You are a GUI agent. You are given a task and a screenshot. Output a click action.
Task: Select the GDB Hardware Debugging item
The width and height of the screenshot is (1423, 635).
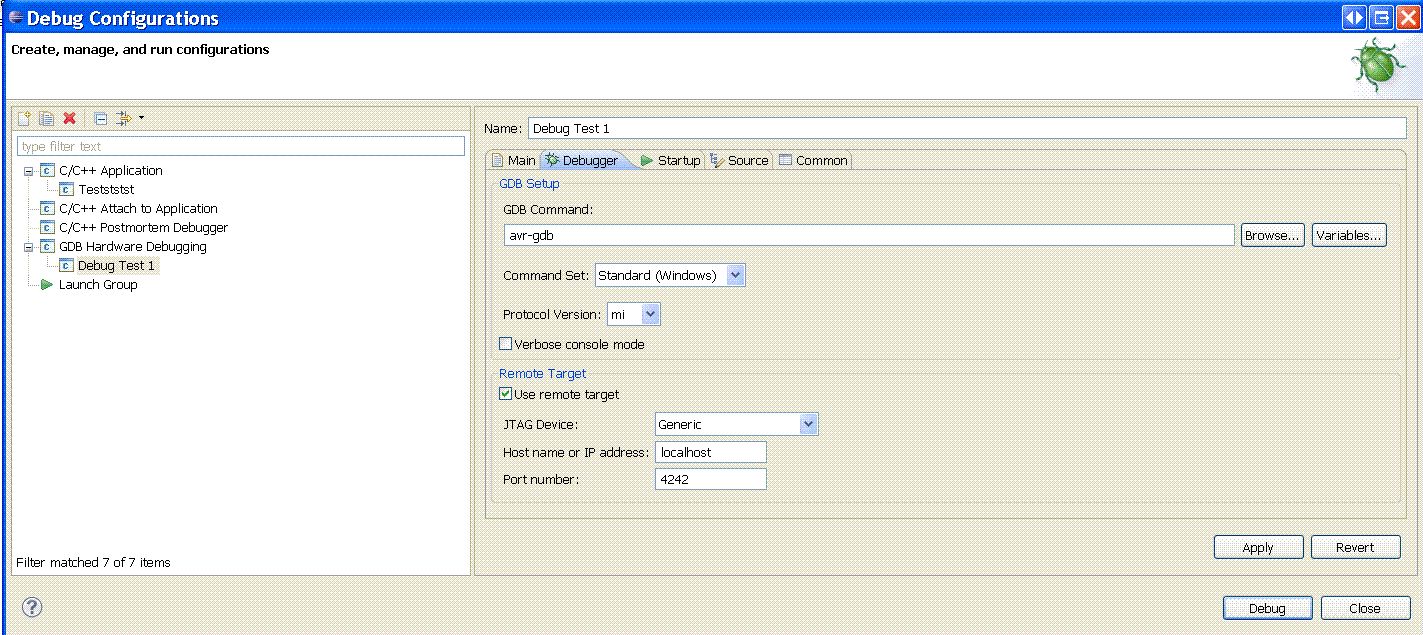(x=133, y=247)
